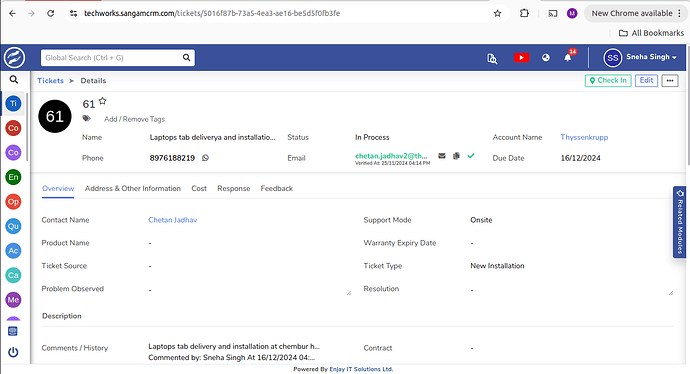
Task: Click the Check In button
Action: [608, 81]
